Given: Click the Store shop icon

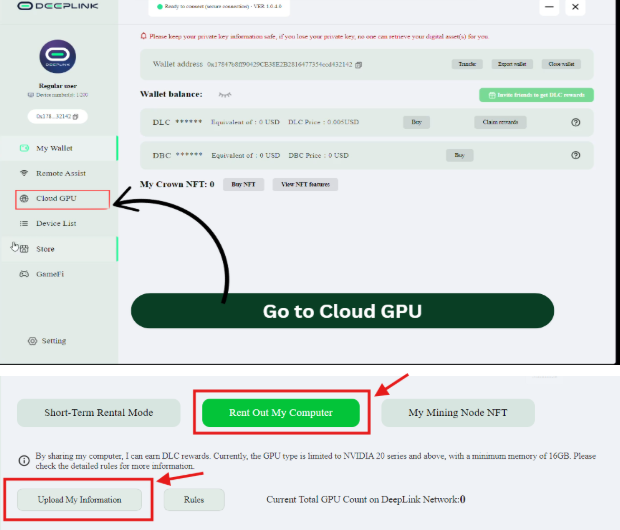Looking at the screenshot, I should coord(24,249).
